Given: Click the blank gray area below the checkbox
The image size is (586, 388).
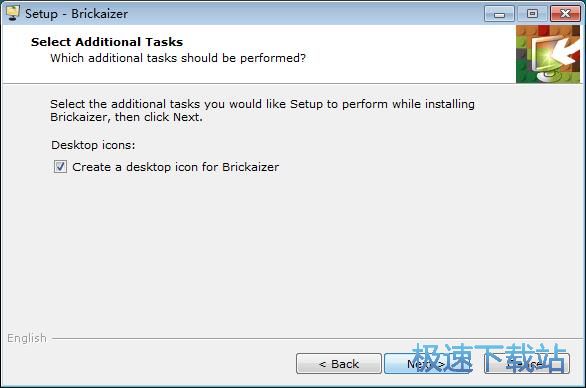Looking at the screenshot, I should coord(292,254).
